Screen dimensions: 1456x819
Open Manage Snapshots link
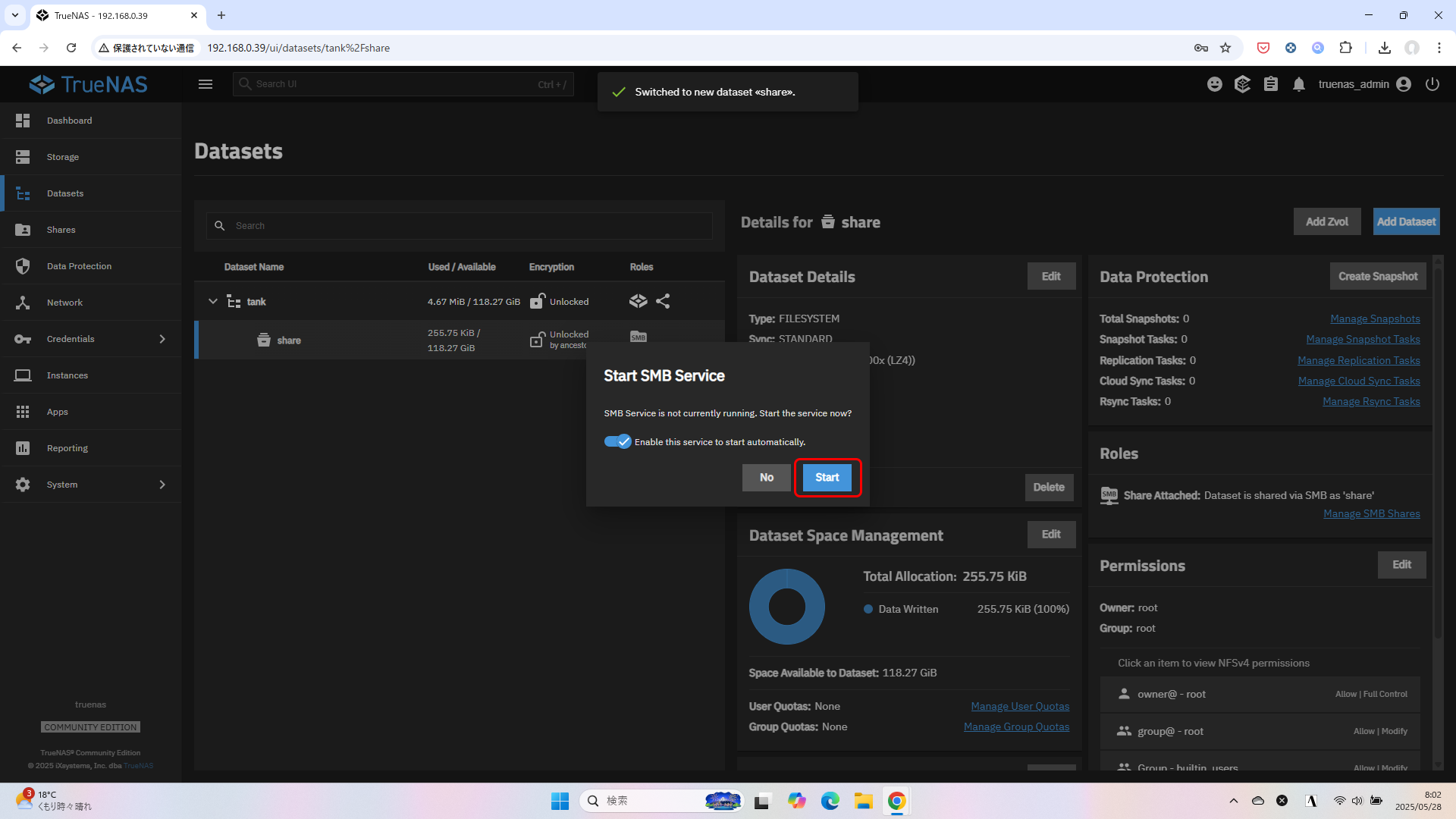[1375, 319]
